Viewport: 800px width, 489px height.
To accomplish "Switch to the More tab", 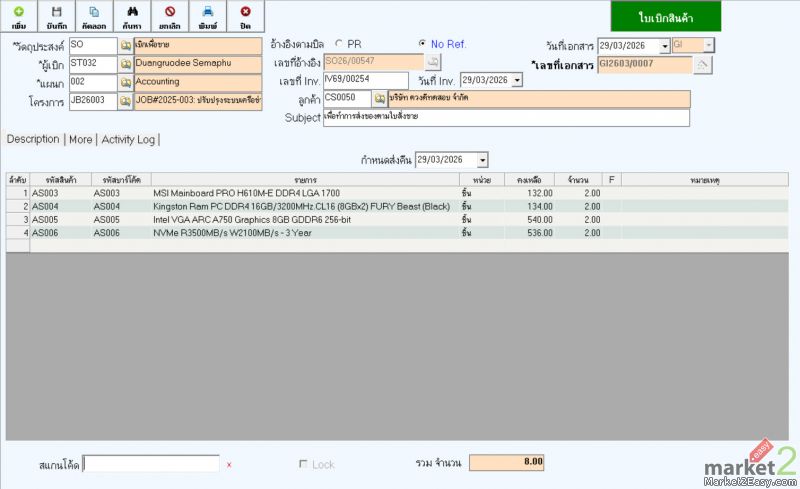I will point(81,139).
